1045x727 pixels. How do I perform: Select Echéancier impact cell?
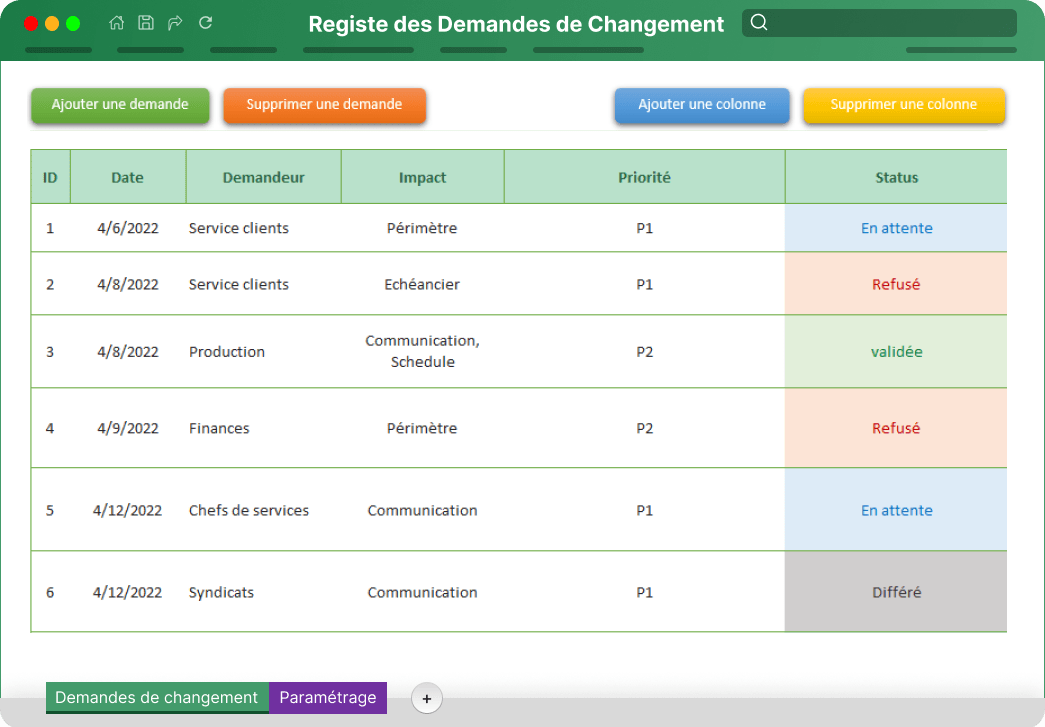[x=423, y=284]
